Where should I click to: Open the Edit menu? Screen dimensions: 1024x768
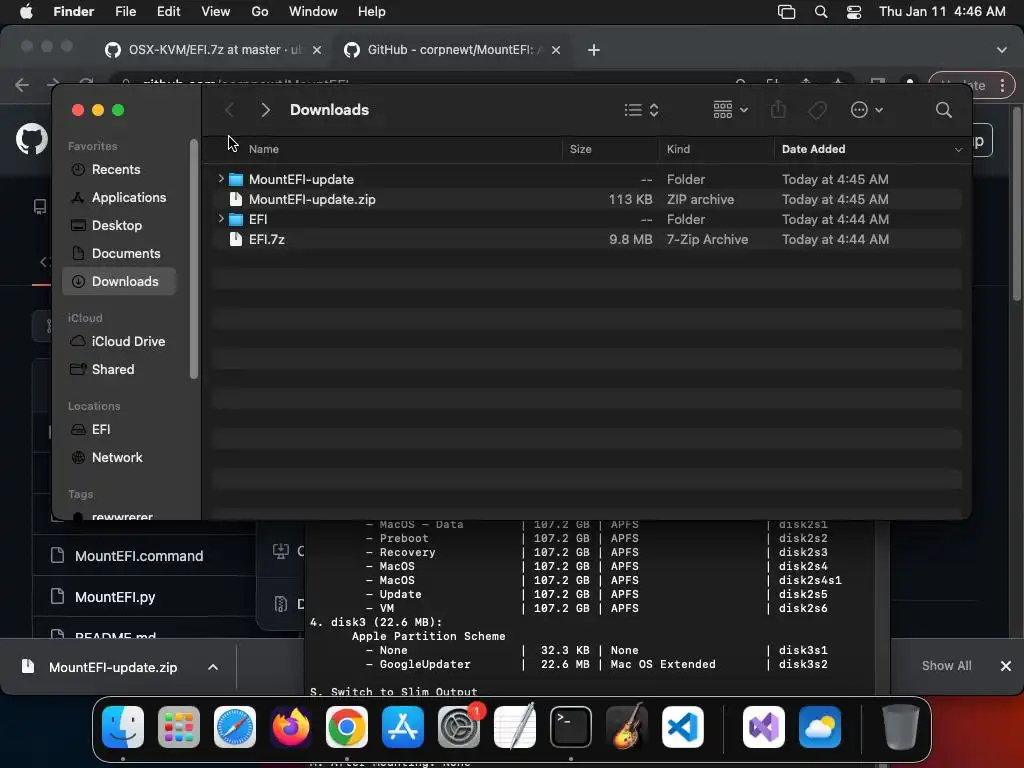point(168,12)
